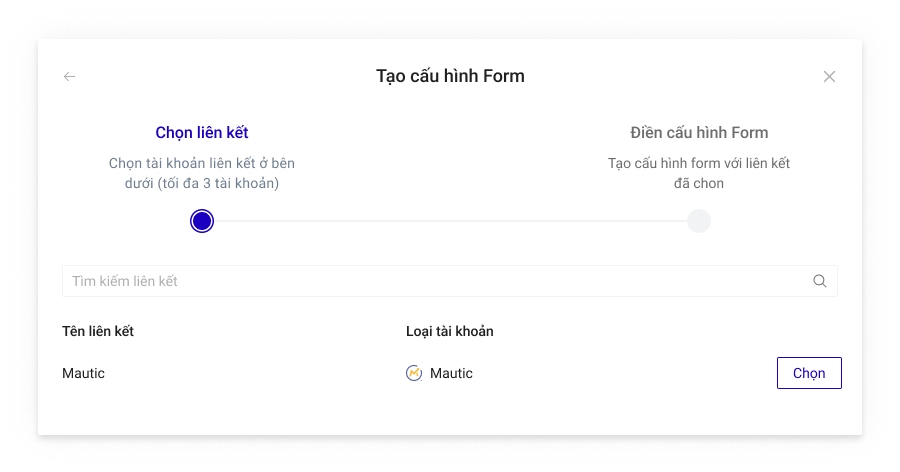Click the back arrow icon
This screenshot has width=900, height=472.
[x=69, y=77]
